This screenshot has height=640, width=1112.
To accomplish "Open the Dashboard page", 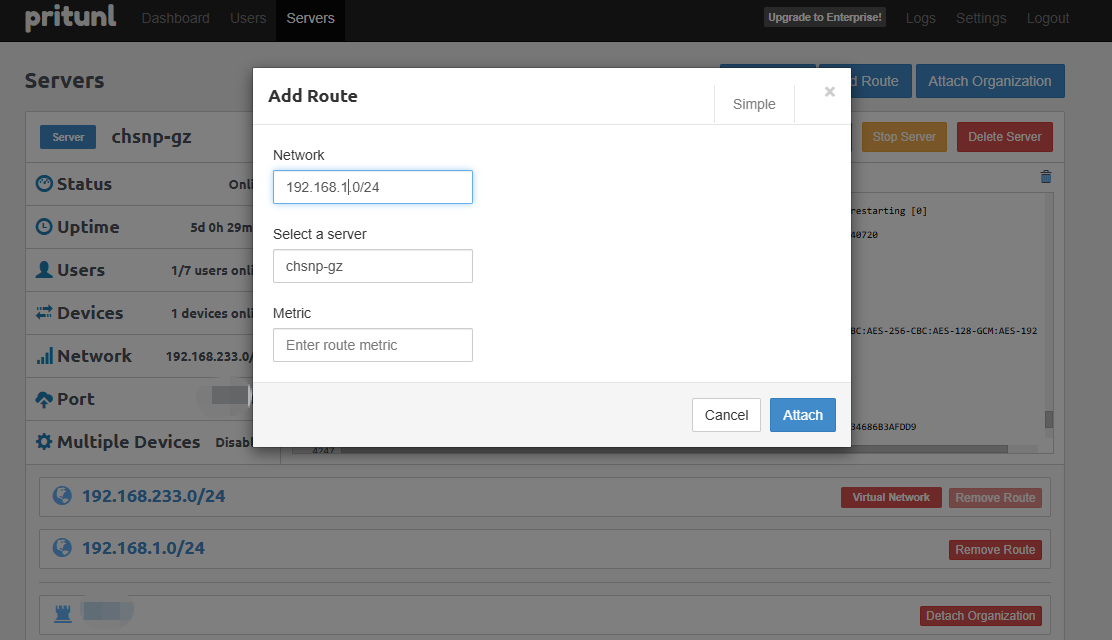I will click(x=175, y=18).
